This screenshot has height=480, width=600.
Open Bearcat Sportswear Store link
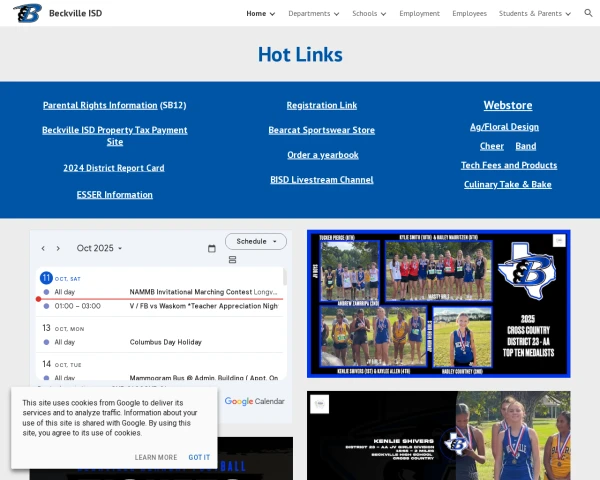(321, 130)
